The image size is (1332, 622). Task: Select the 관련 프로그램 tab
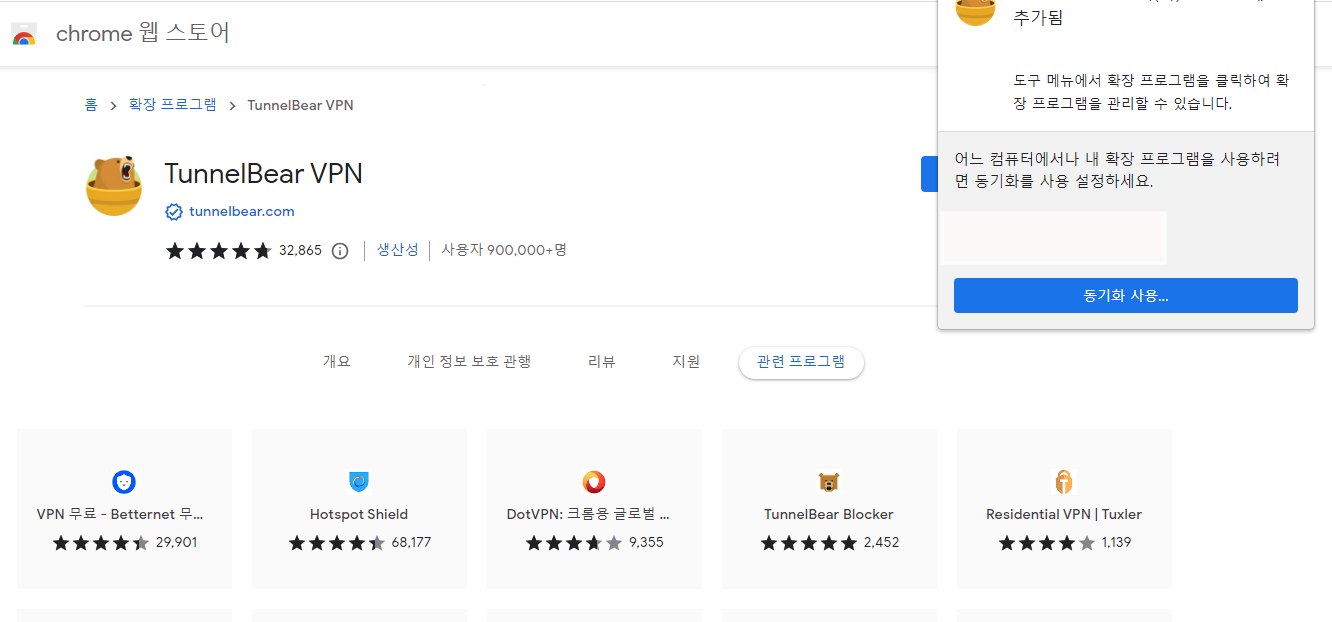pyautogui.click(x=801, y=362)
